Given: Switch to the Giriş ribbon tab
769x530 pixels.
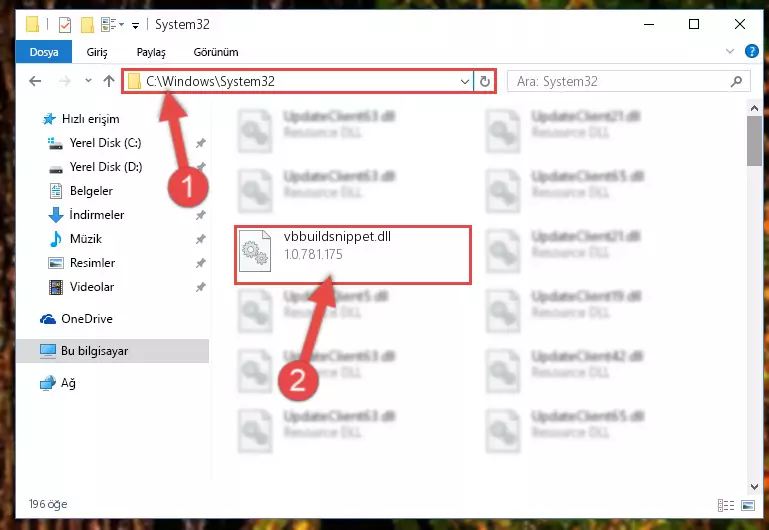Looking at the screenshot, I should tap(97, 52).
